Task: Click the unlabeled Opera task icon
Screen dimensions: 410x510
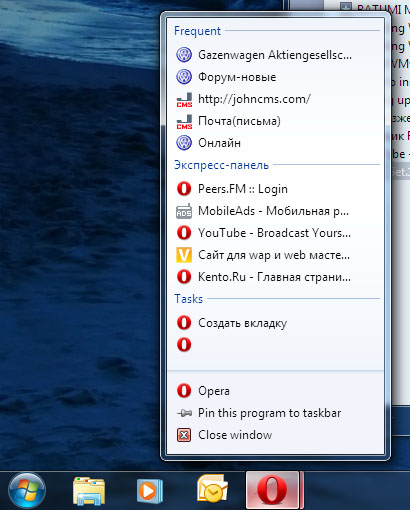Action: pyautogui.click(x=184, y=345)
